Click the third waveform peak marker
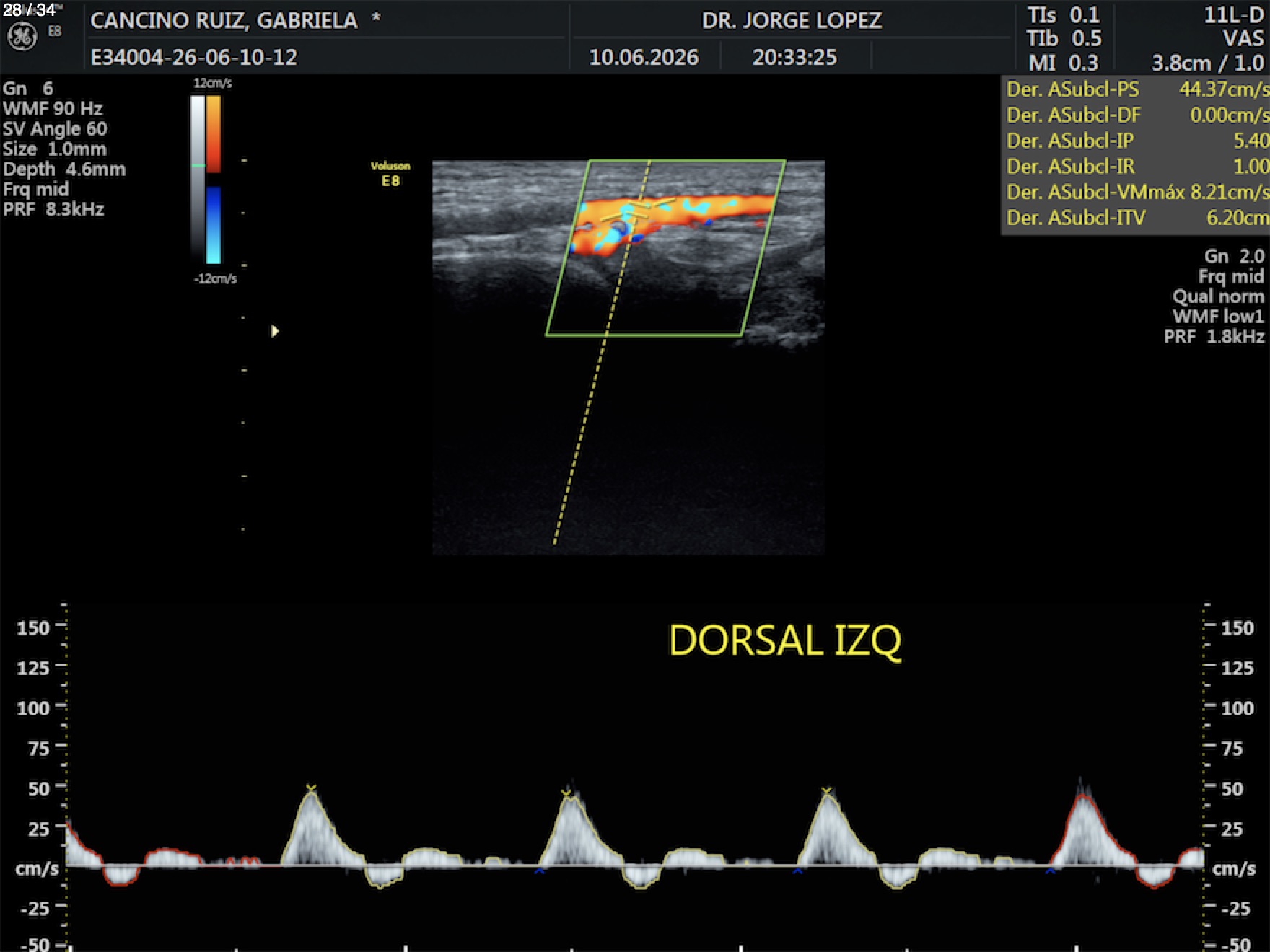The image size is (1270, 952). tap(827, 791)
